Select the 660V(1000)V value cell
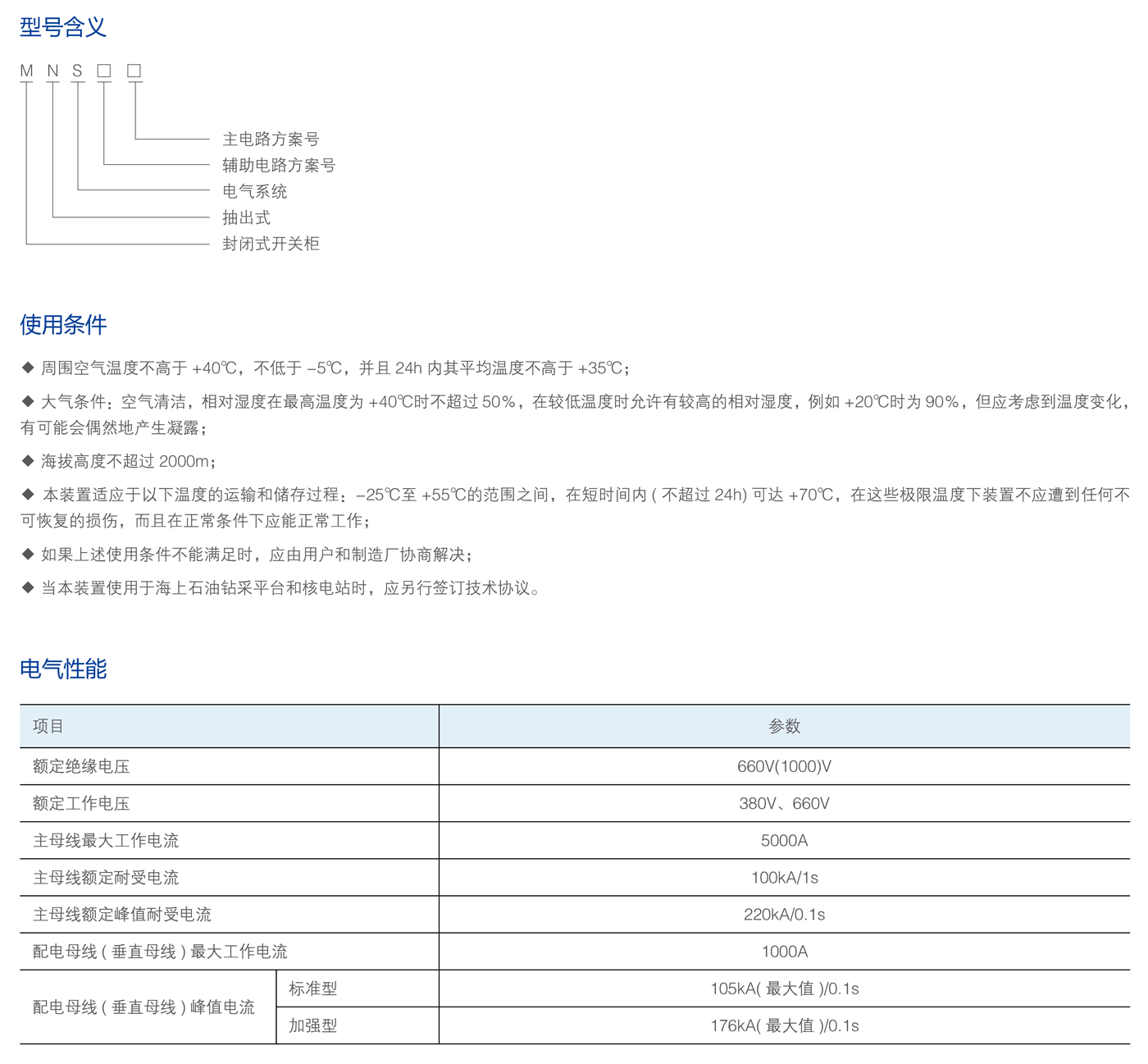1148x1064 pixels. [x=784, y=766]
